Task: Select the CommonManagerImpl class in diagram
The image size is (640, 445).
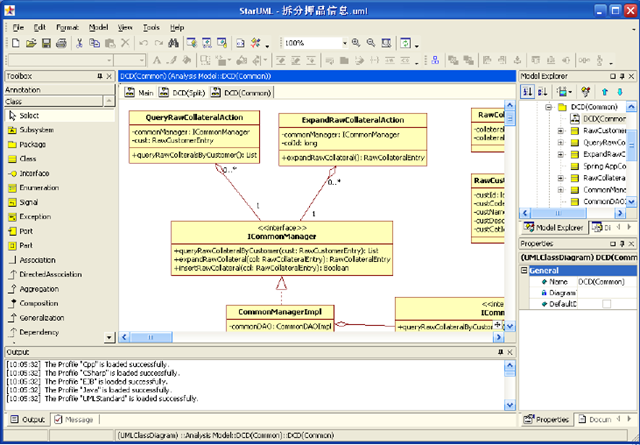Action: tap(280, 318)
